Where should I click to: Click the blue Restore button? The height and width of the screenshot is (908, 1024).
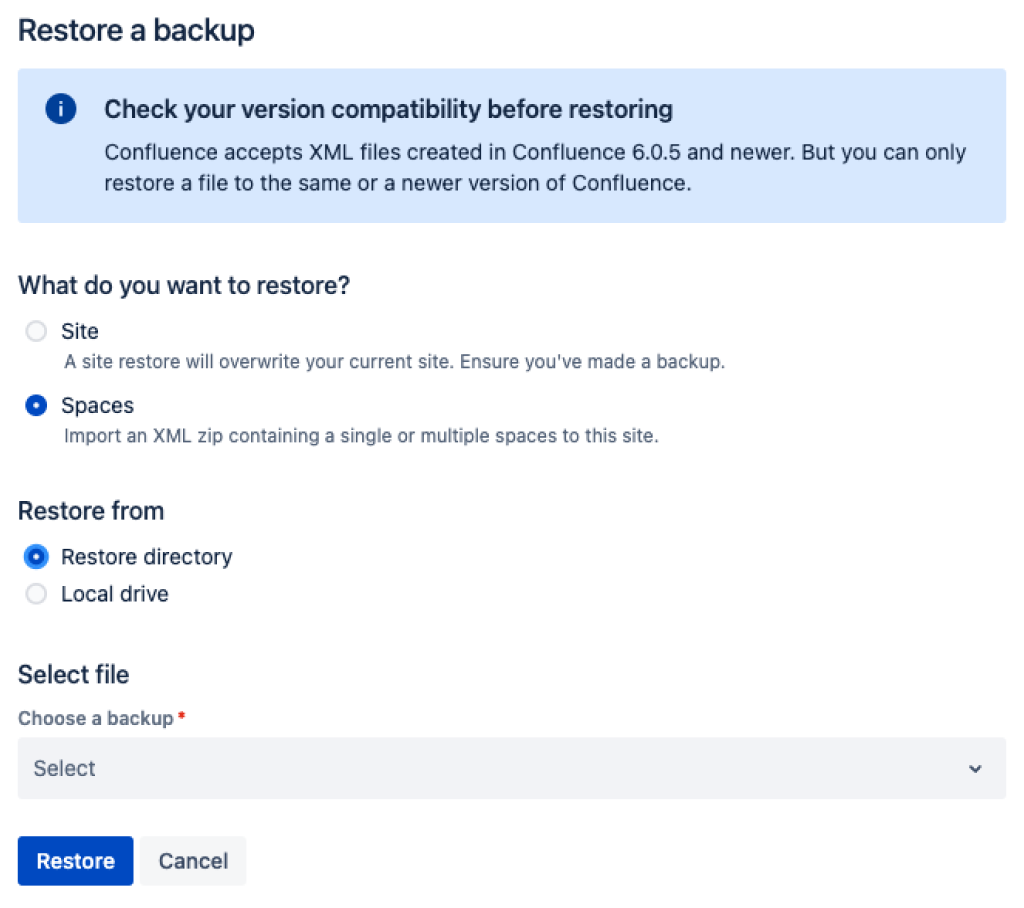point(76,861)
